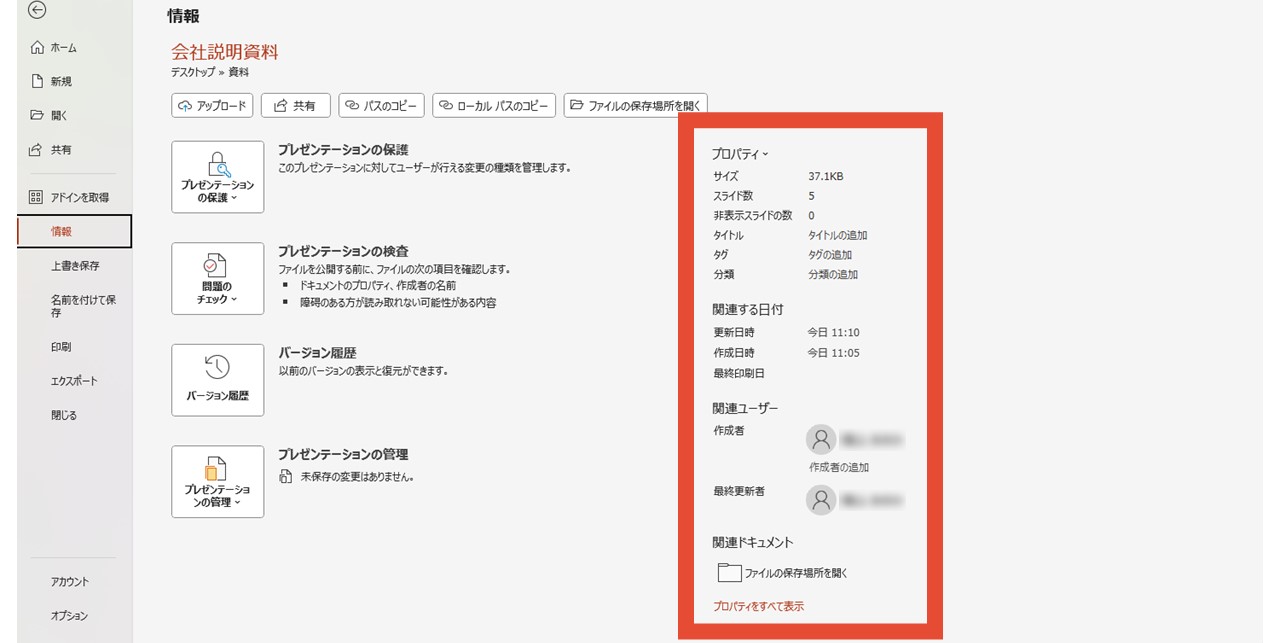Click the link icon on ローカル パスのコピー
Screen dimensions: 1280x643
coord(447,105)
